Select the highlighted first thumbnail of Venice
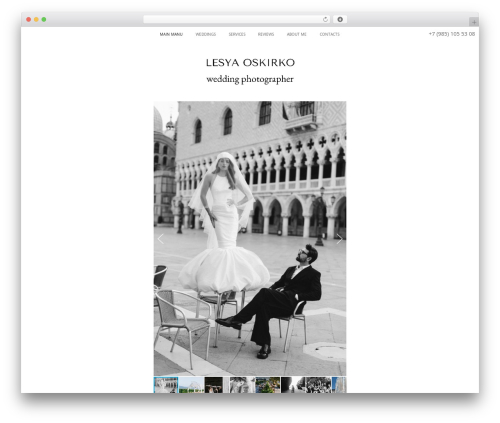 click(x=166, y=385)
